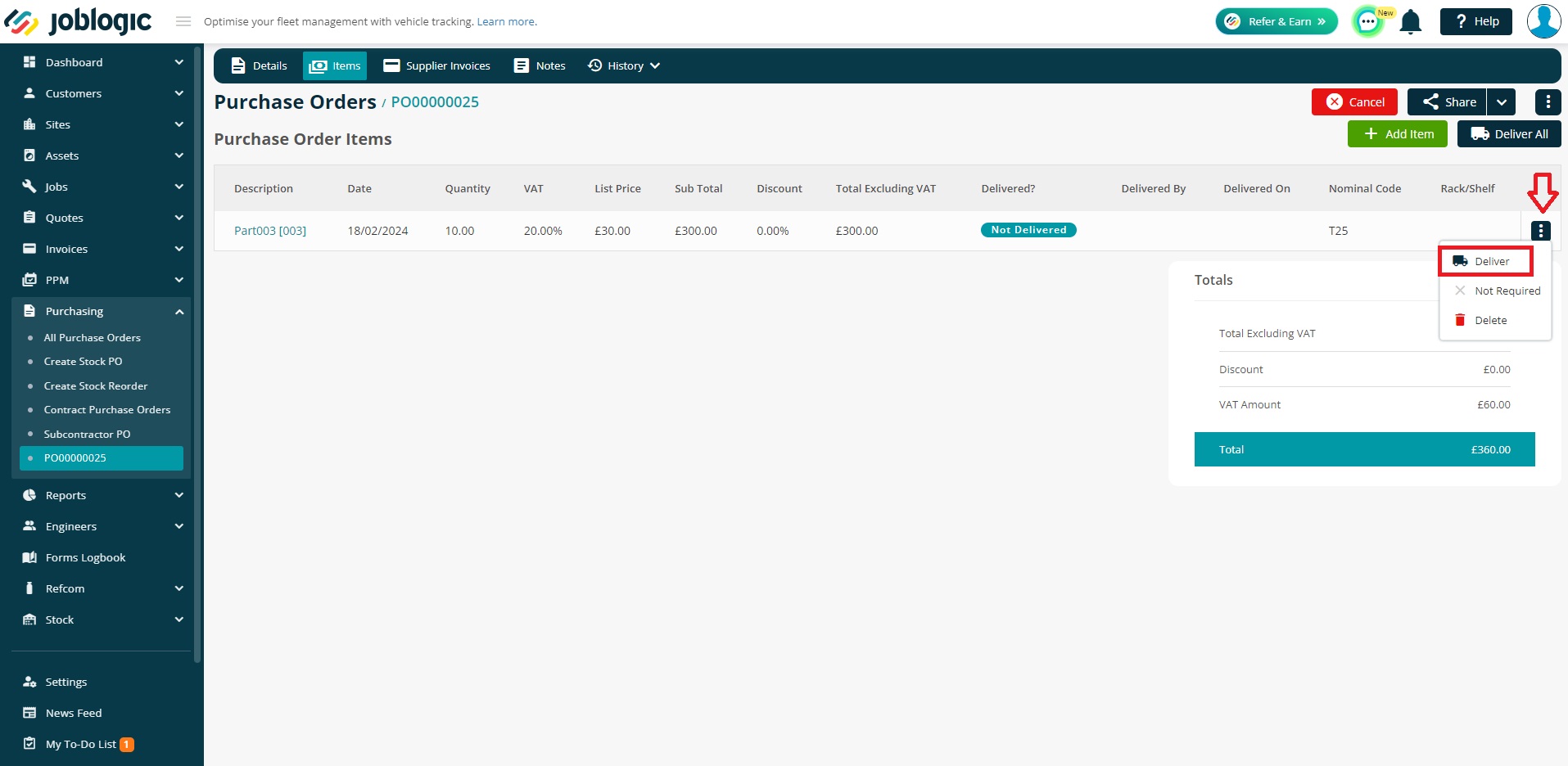Click the PPM calendar icon
Image resolution: width=1568 pixels, height=766 pixels.
29,280
